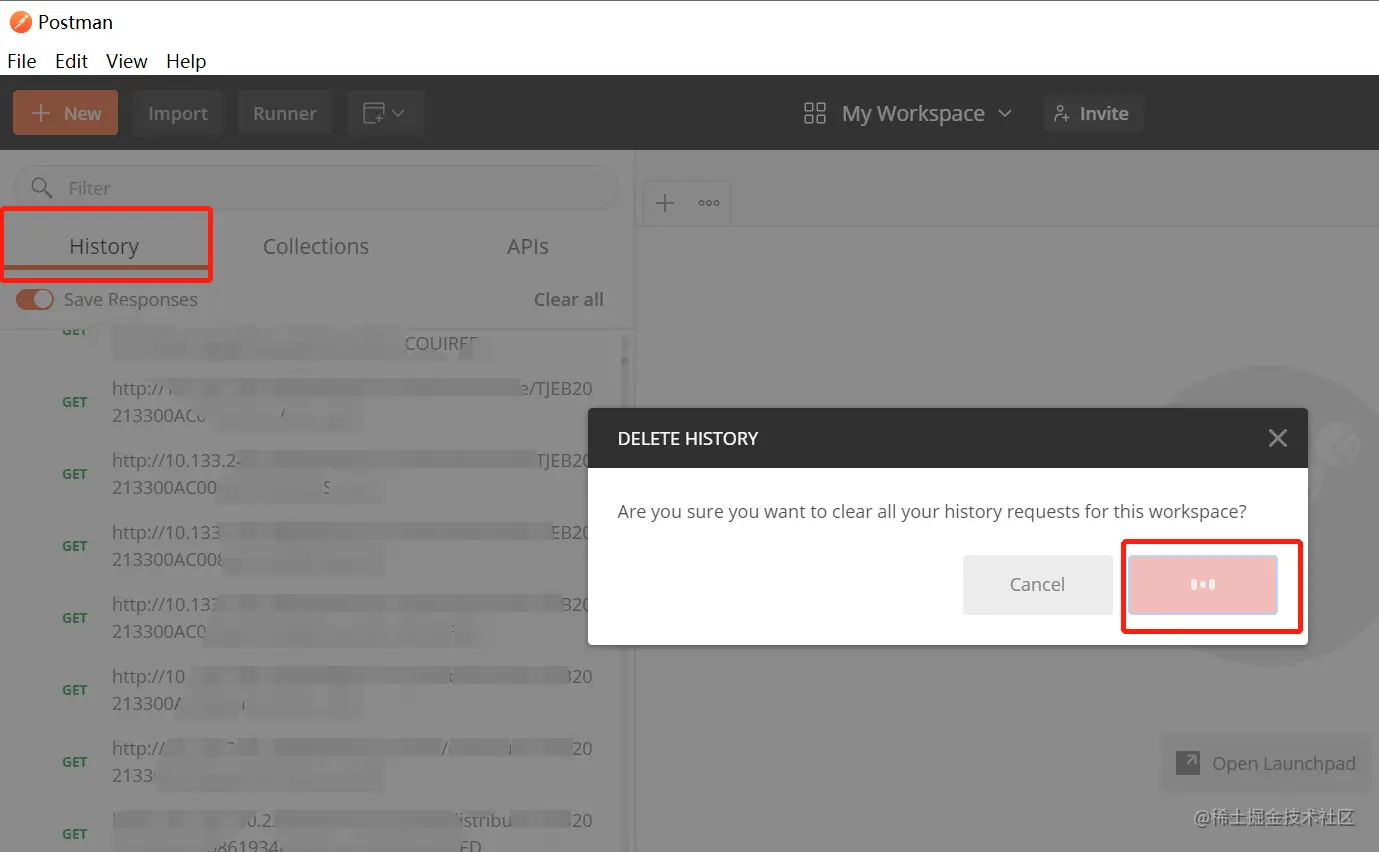
Task: Open the Help menu
Action: tap(186, 61)
